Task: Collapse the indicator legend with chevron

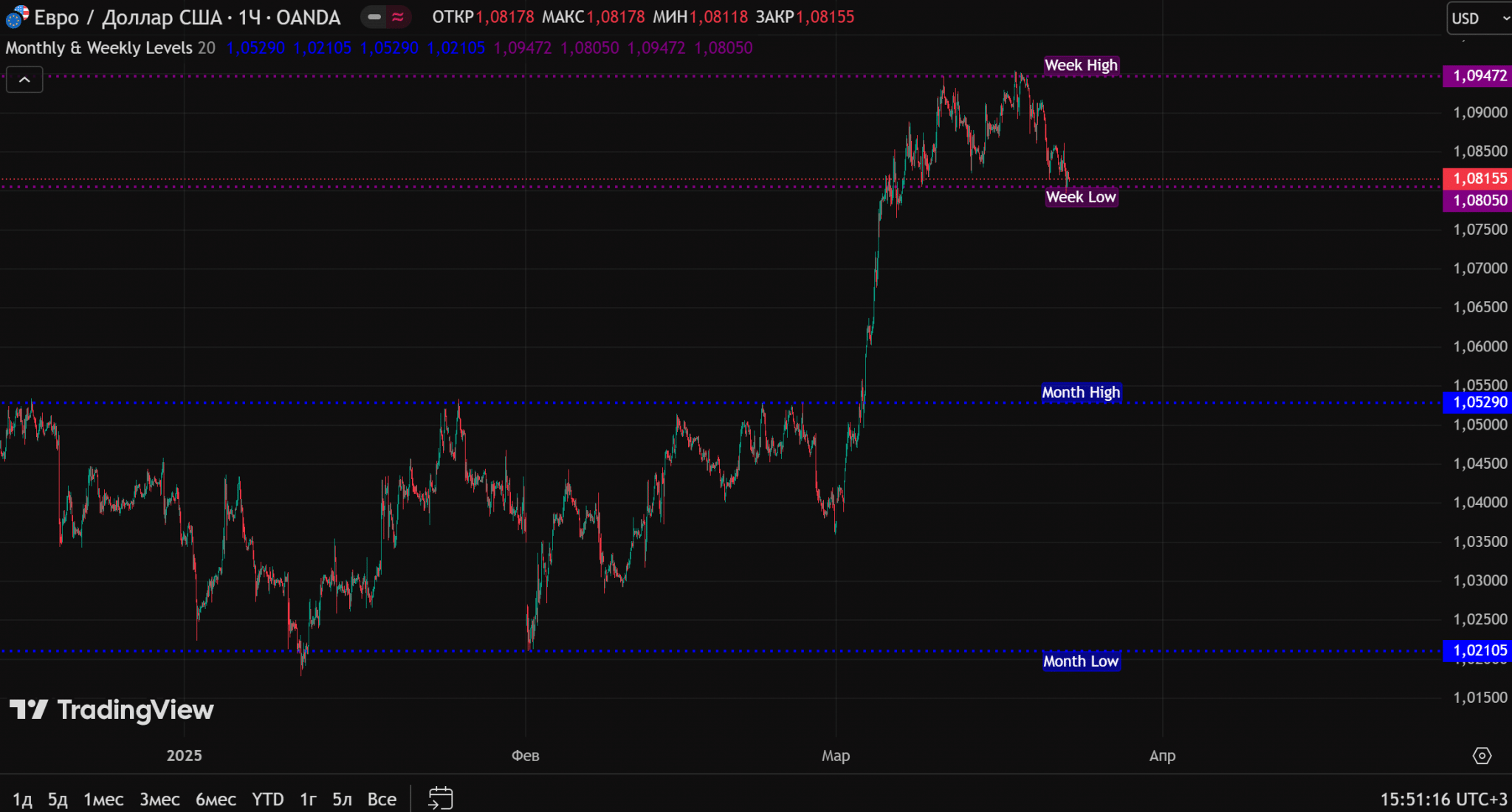Action: (x=24, y=80)
